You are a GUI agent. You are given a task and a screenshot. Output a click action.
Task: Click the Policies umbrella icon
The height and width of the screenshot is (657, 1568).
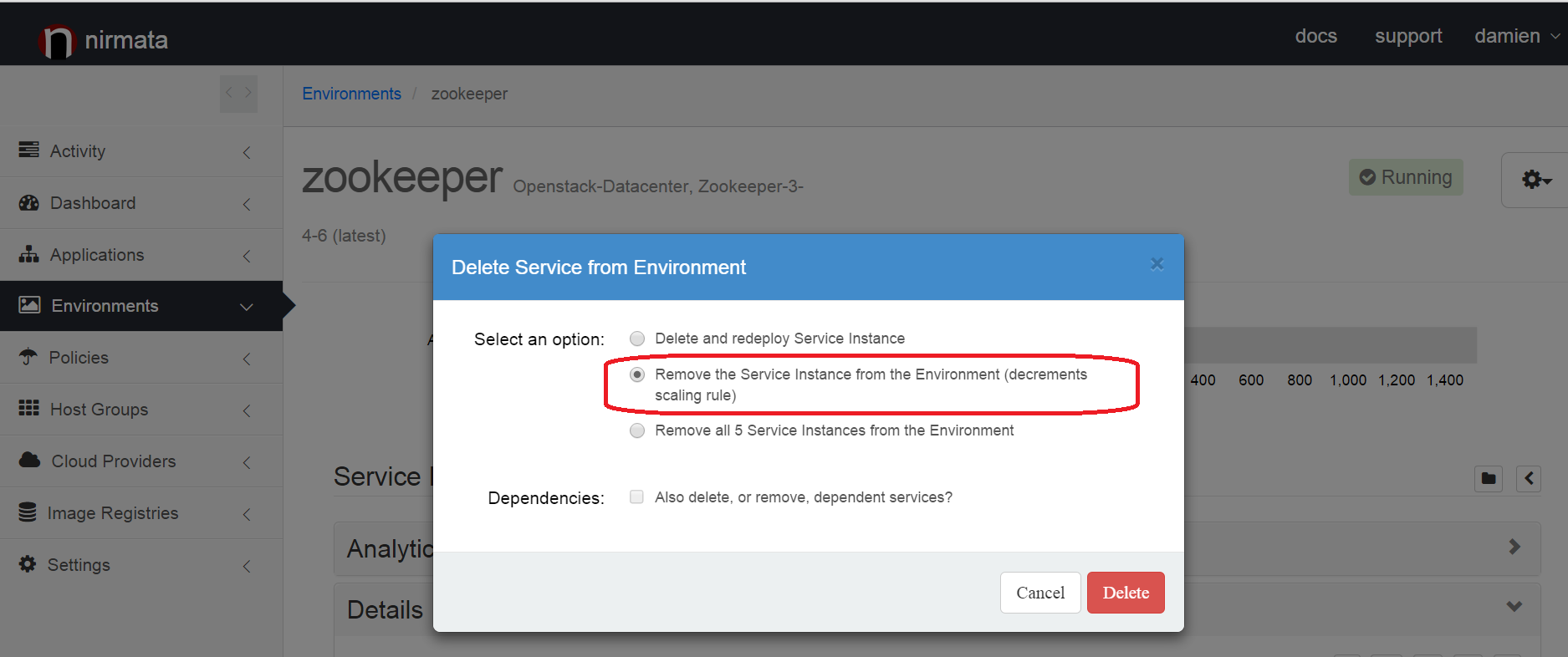tap(28, 356)
